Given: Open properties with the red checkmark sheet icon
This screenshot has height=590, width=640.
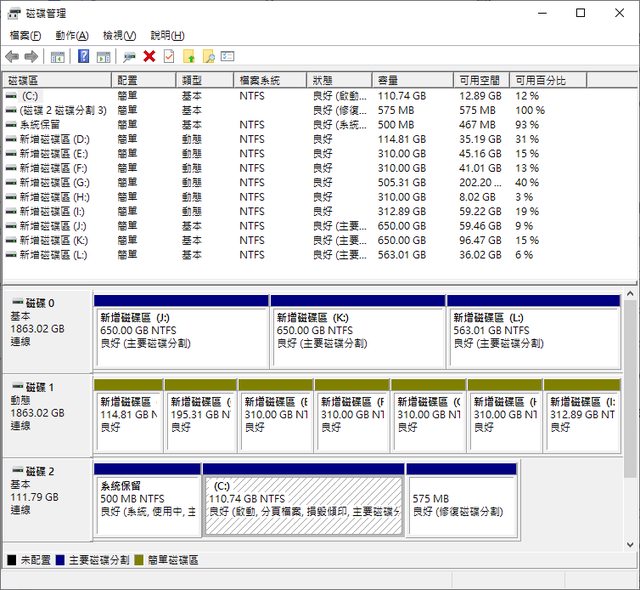Looking at the screenshot, I should [x=169, y=57].
